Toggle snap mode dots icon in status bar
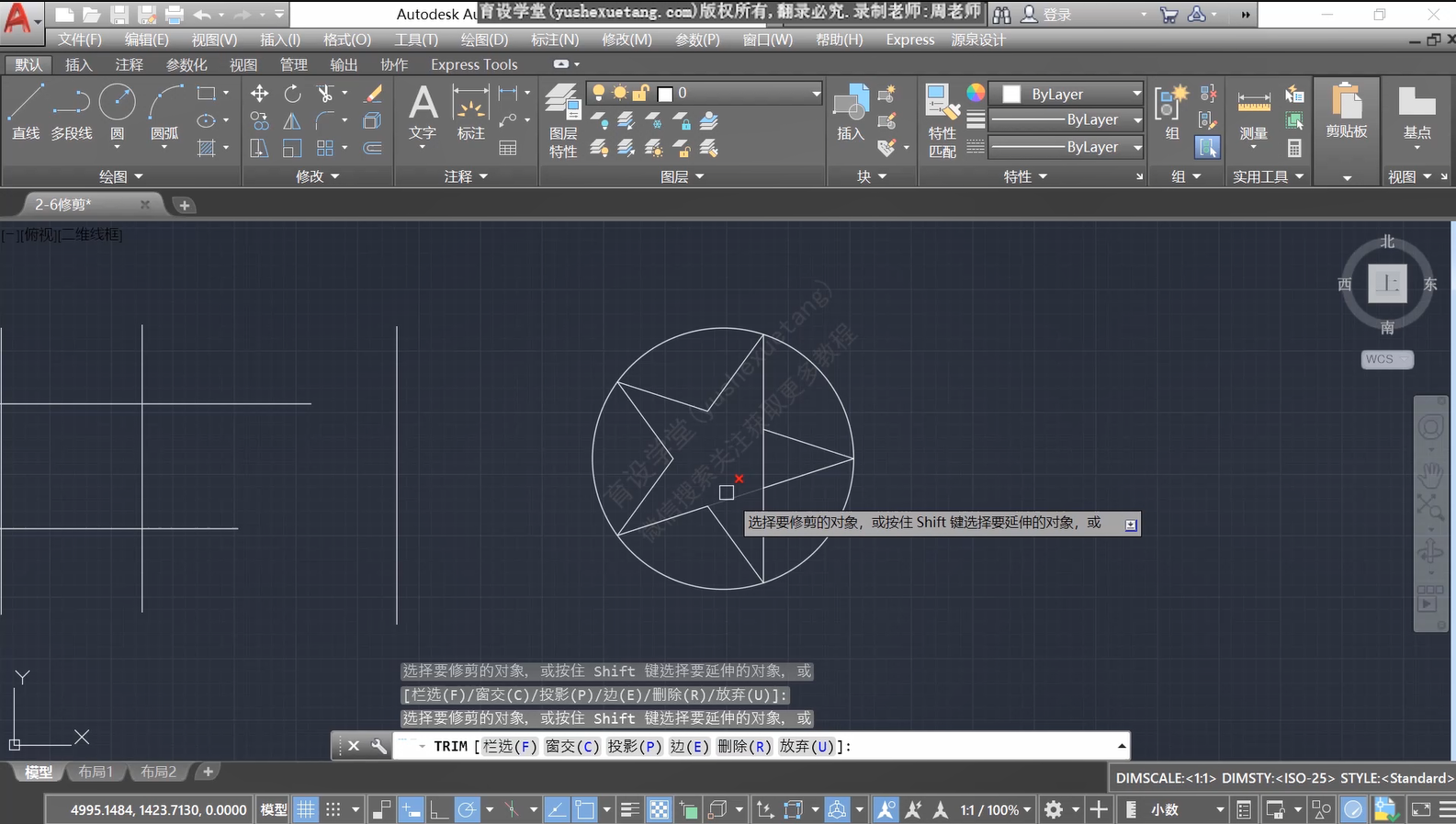The height and width of the screenshot is (824, 1456). (x=333, y=809)
